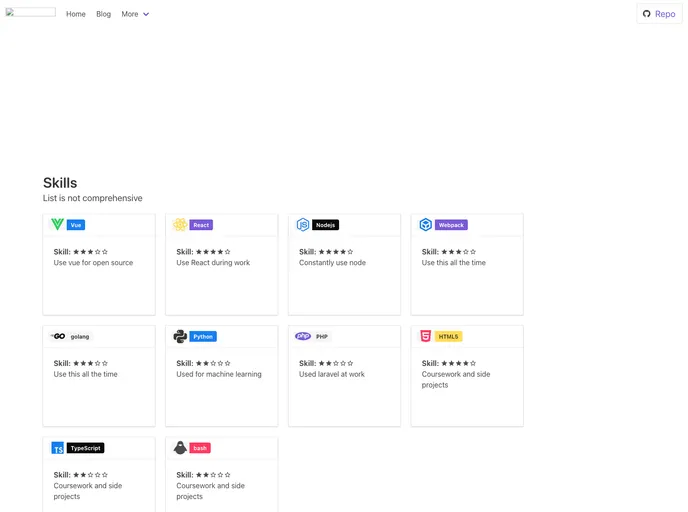Click the Skills heading

(x=60, y=183)
